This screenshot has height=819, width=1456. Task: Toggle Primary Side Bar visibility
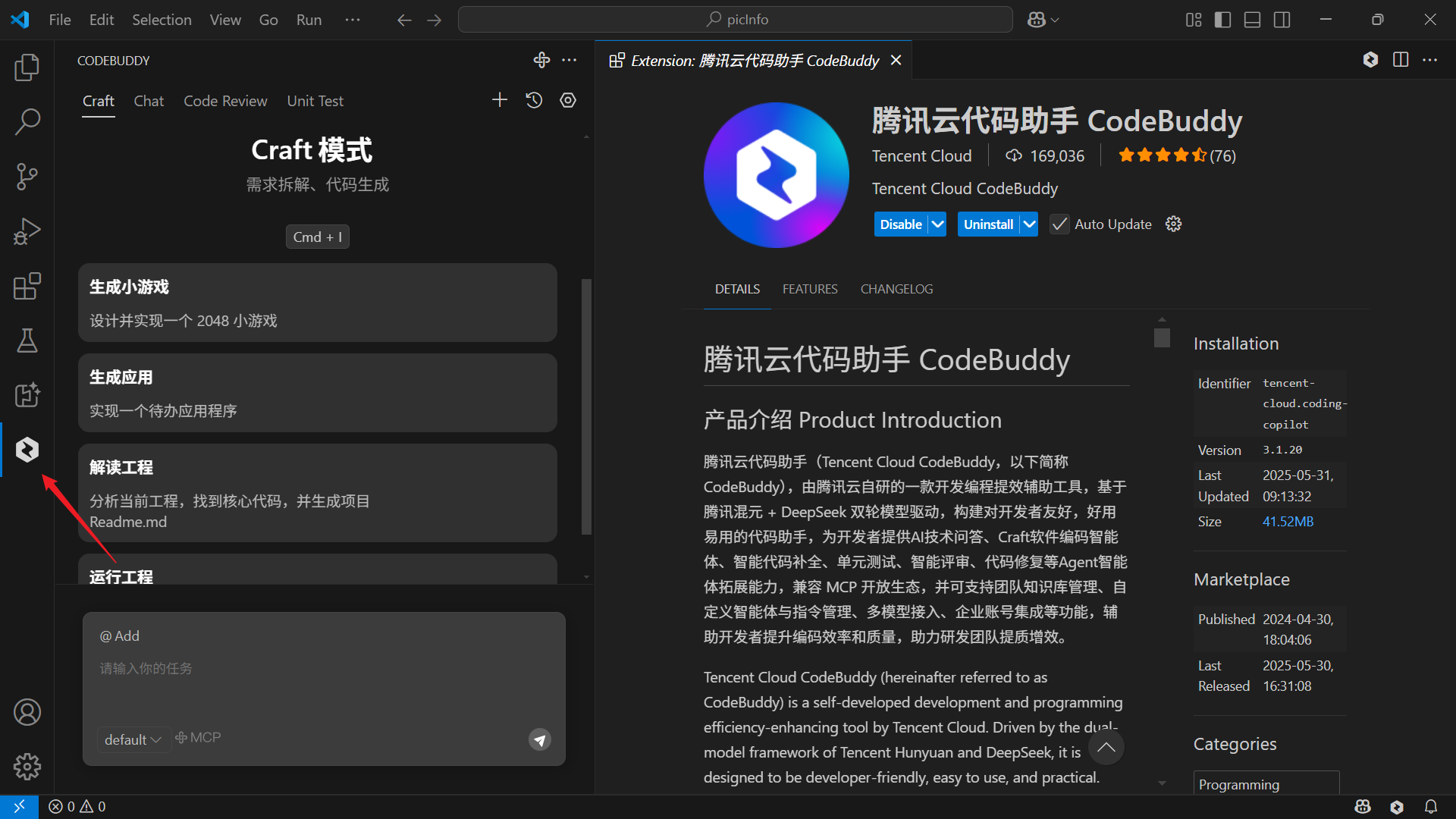pos(1223,20)
